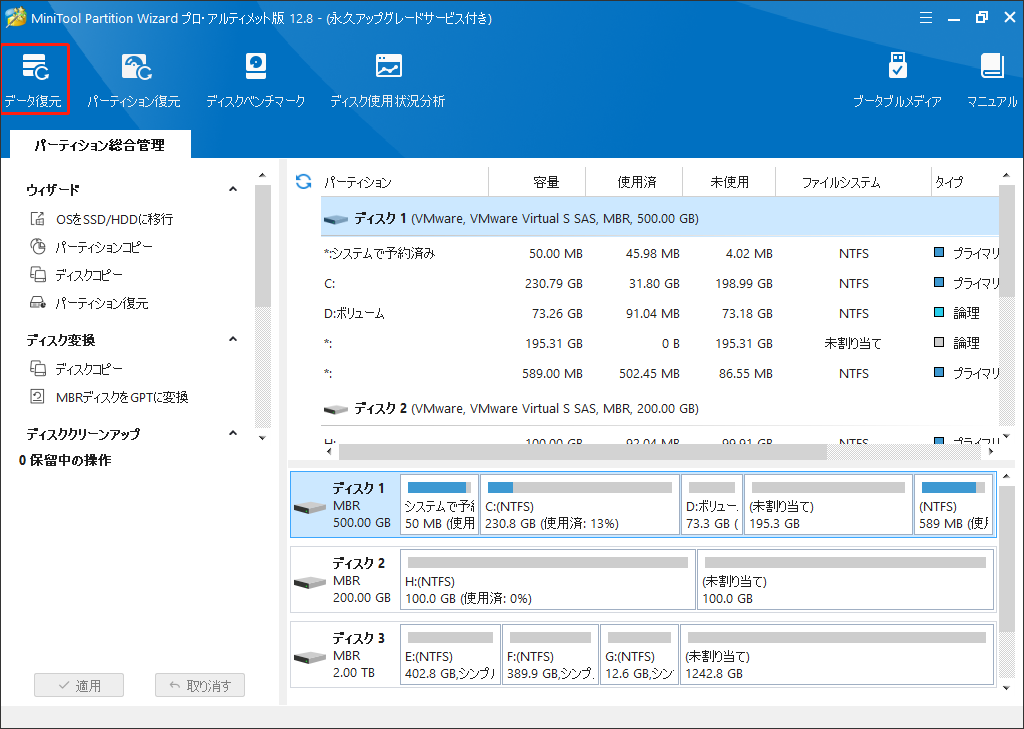The height and width of the screenshot is (729, 1024).
Task: Open the マニュアル (Manual)
Action: pos(991,79)
